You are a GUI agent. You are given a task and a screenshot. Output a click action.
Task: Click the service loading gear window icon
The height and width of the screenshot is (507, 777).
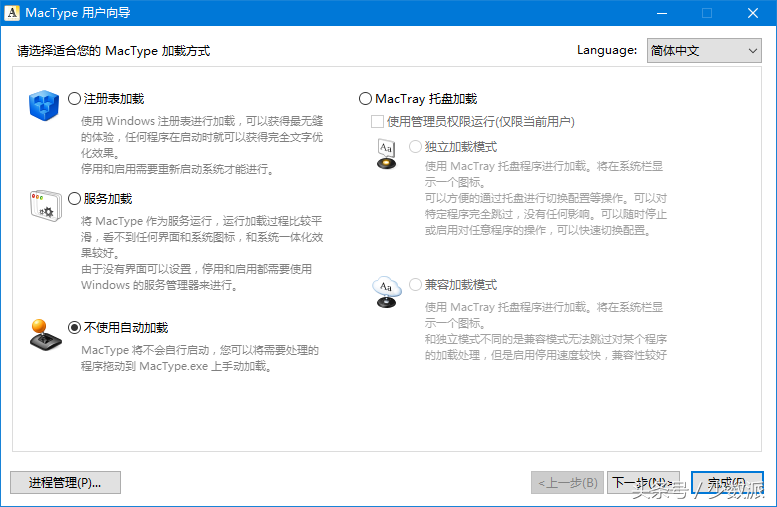point(45,205)
